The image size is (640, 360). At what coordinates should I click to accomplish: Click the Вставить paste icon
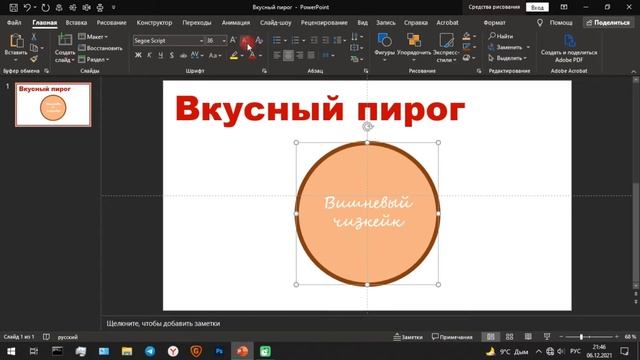pos(16,41)
